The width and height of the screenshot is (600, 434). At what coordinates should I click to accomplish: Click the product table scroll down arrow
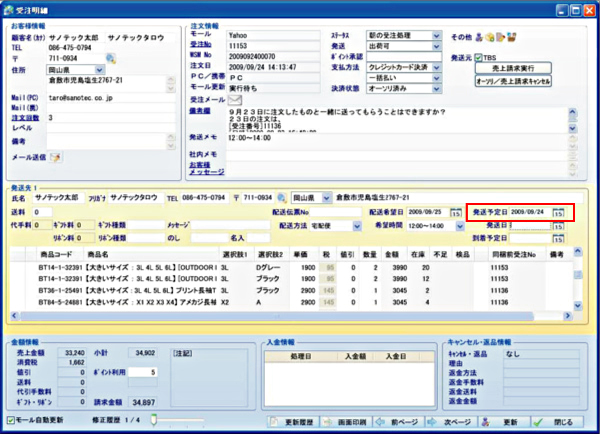click(578, 305)
